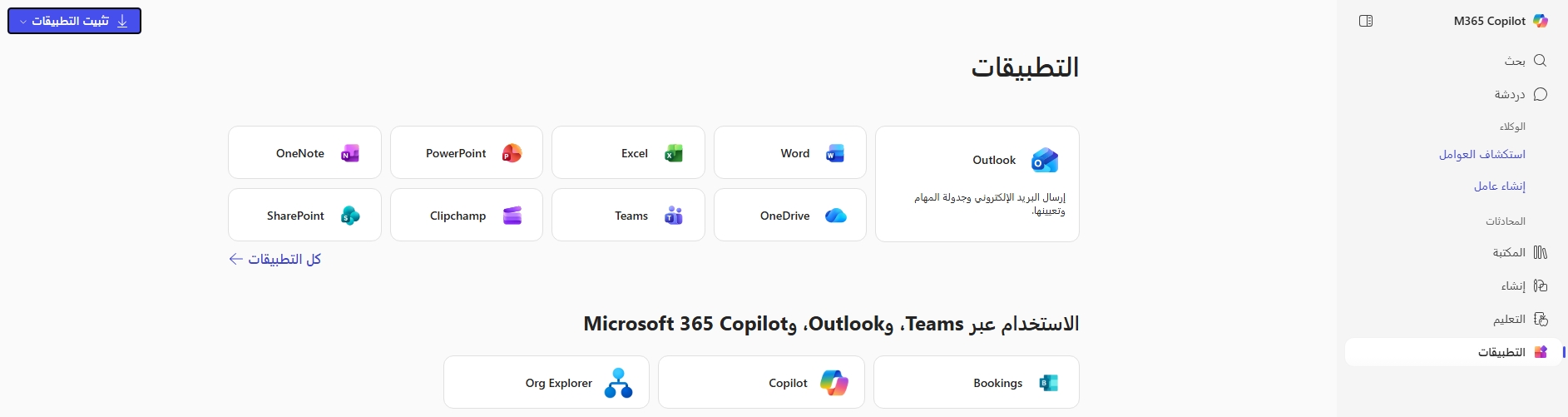Screen dimensions: 1568x417
Task: Click the Org Explorer label
Action: coord(559,383)
